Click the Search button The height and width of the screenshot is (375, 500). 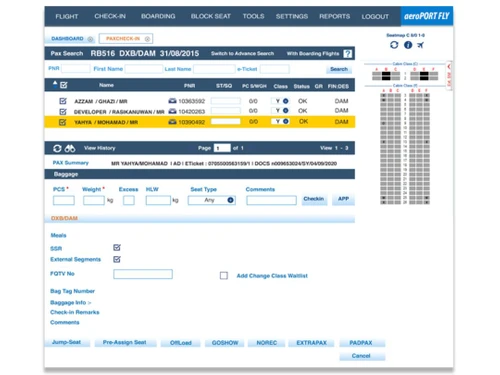(x=339, y=69)
